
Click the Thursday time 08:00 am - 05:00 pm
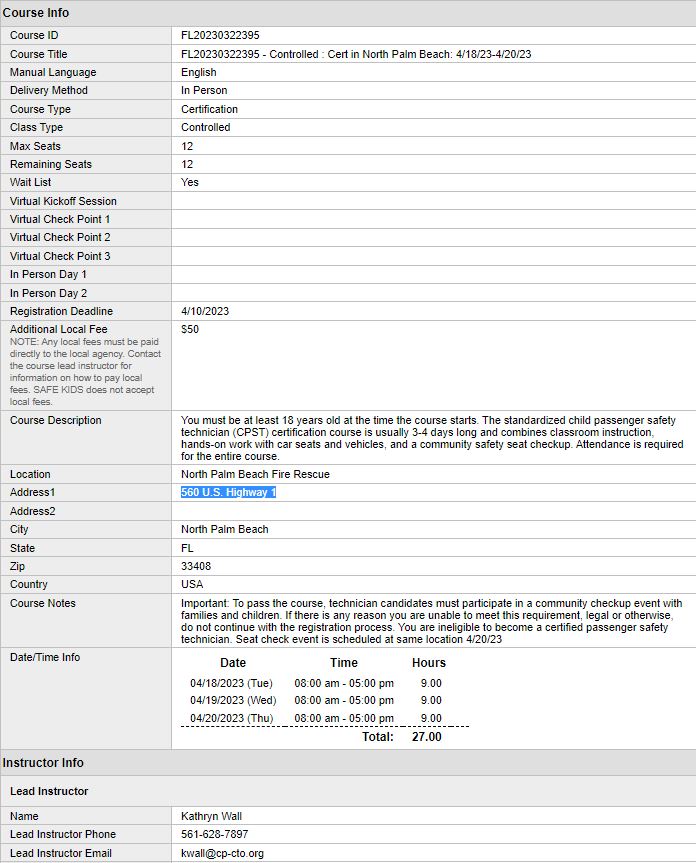coord(344,718)
